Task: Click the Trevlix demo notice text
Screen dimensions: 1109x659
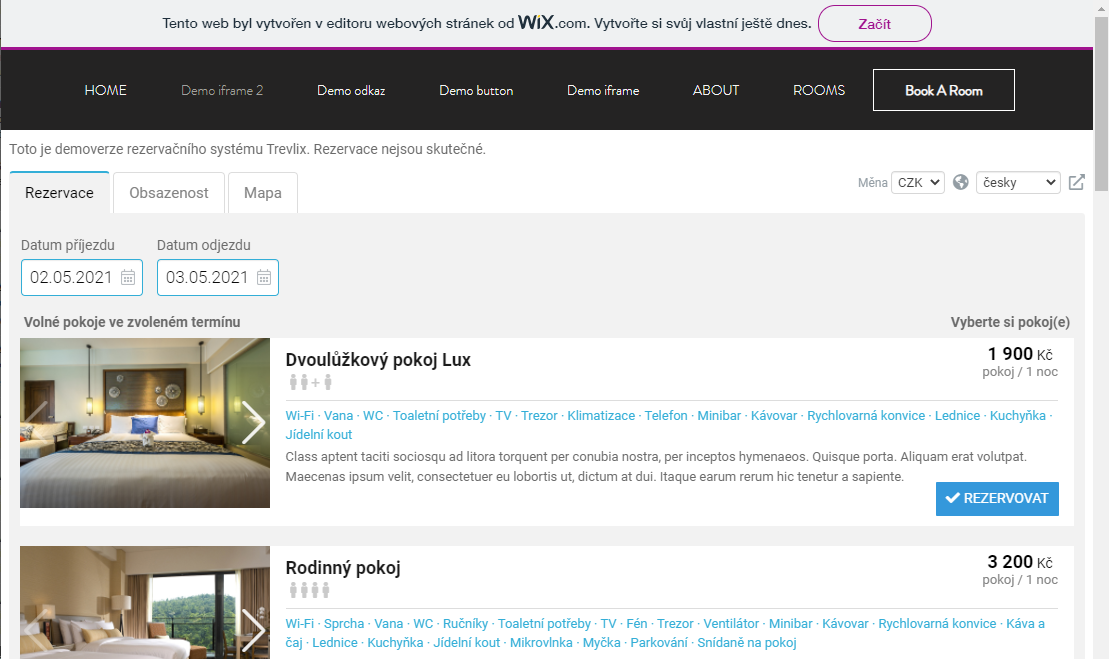Action: (248, 149)
